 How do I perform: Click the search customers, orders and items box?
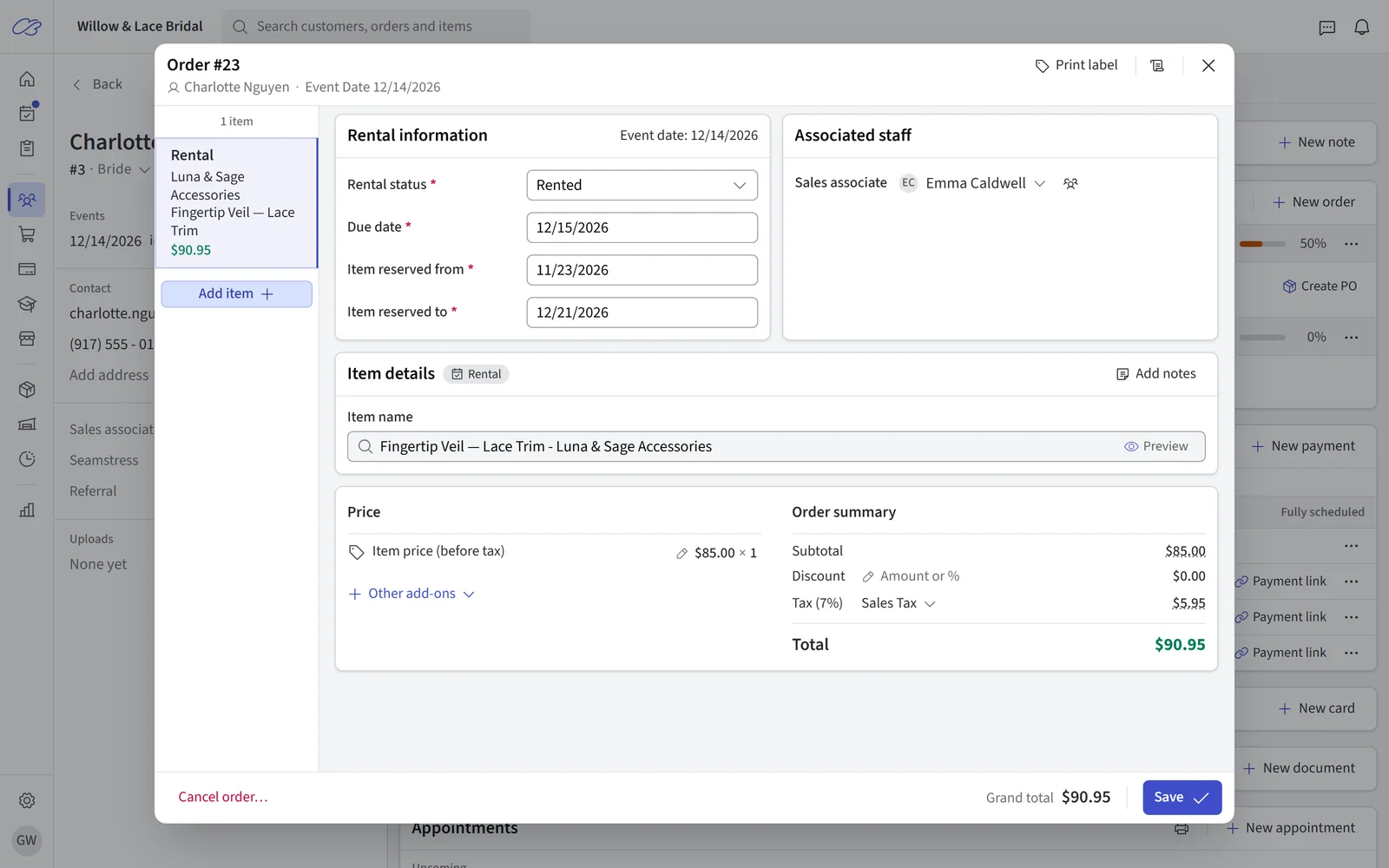pyautogui.click(x=376, y=27)
